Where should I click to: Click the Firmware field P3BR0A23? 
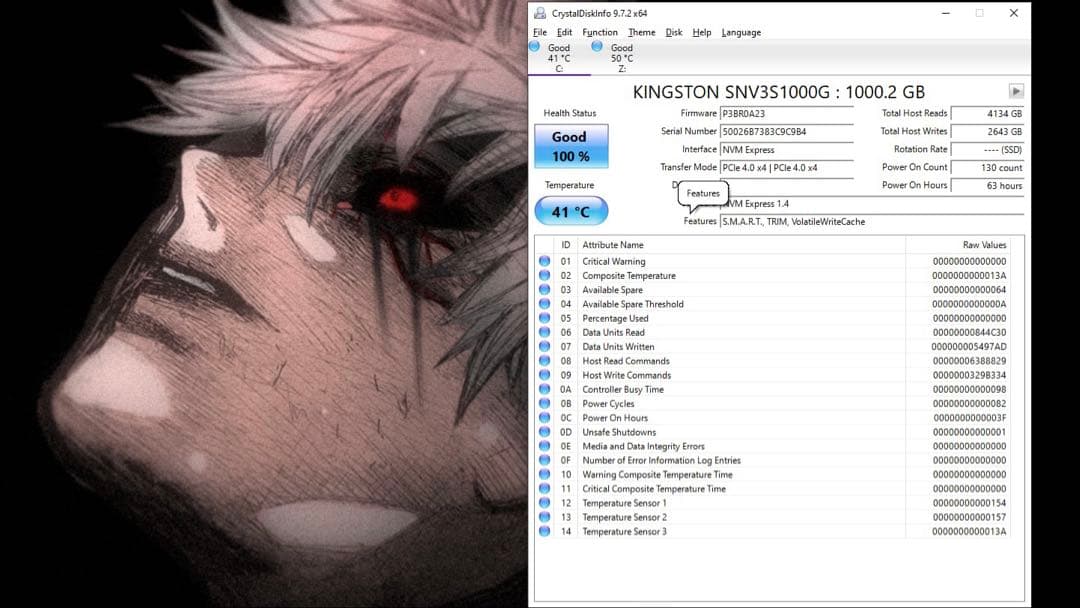pos(786,114)
